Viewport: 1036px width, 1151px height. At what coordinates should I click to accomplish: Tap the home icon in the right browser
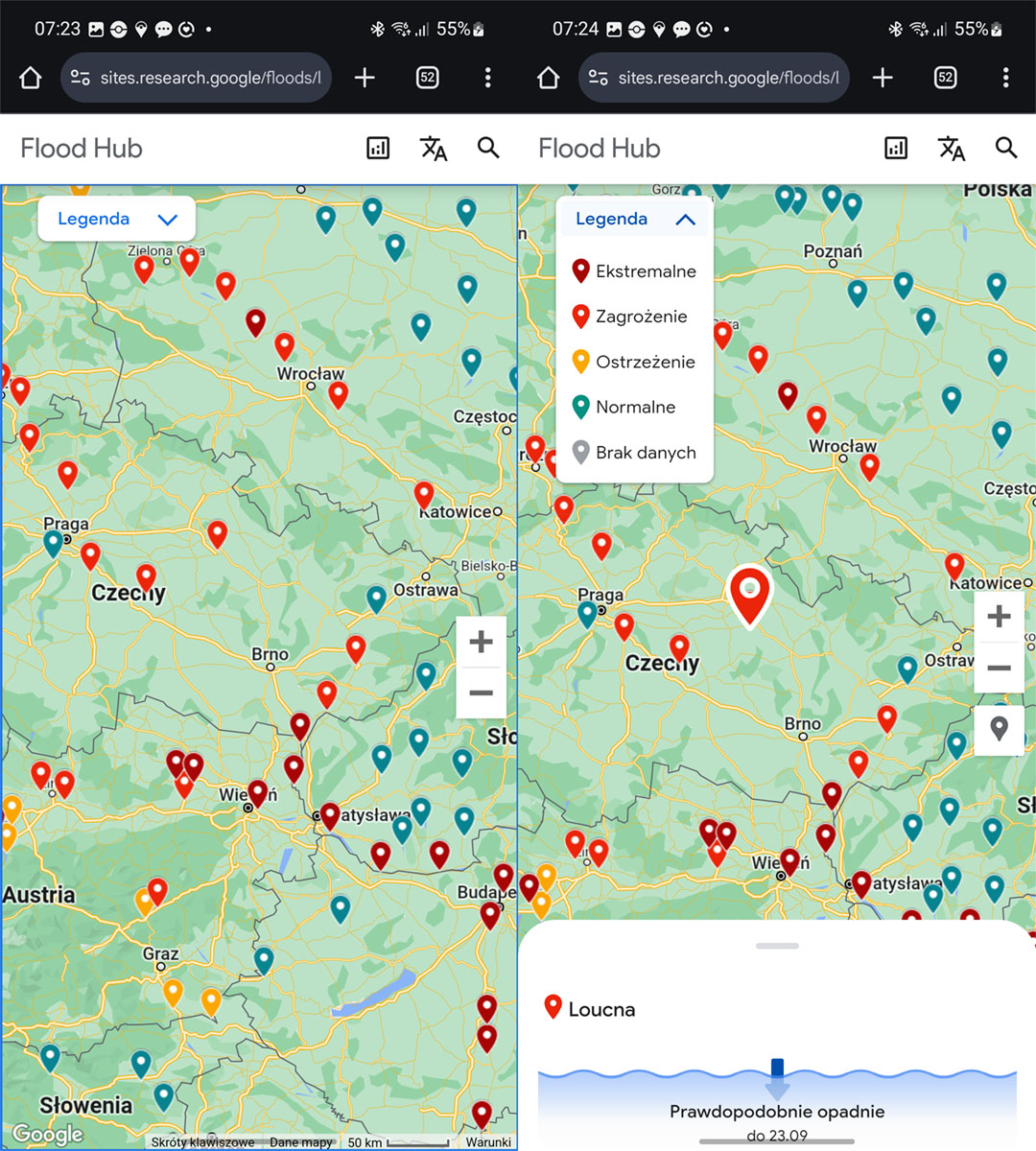[x=549, y=78]
